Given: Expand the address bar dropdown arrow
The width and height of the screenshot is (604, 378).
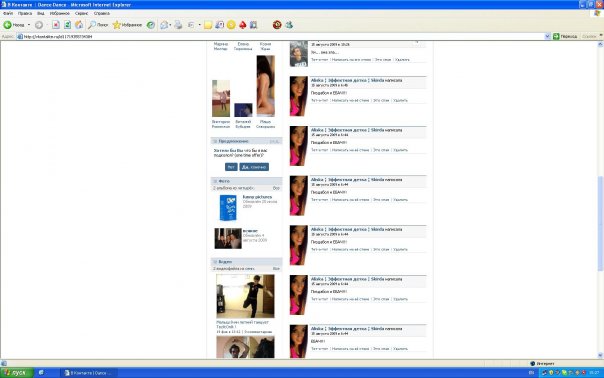Looking at the screenshot, I should tap(547, 37).
